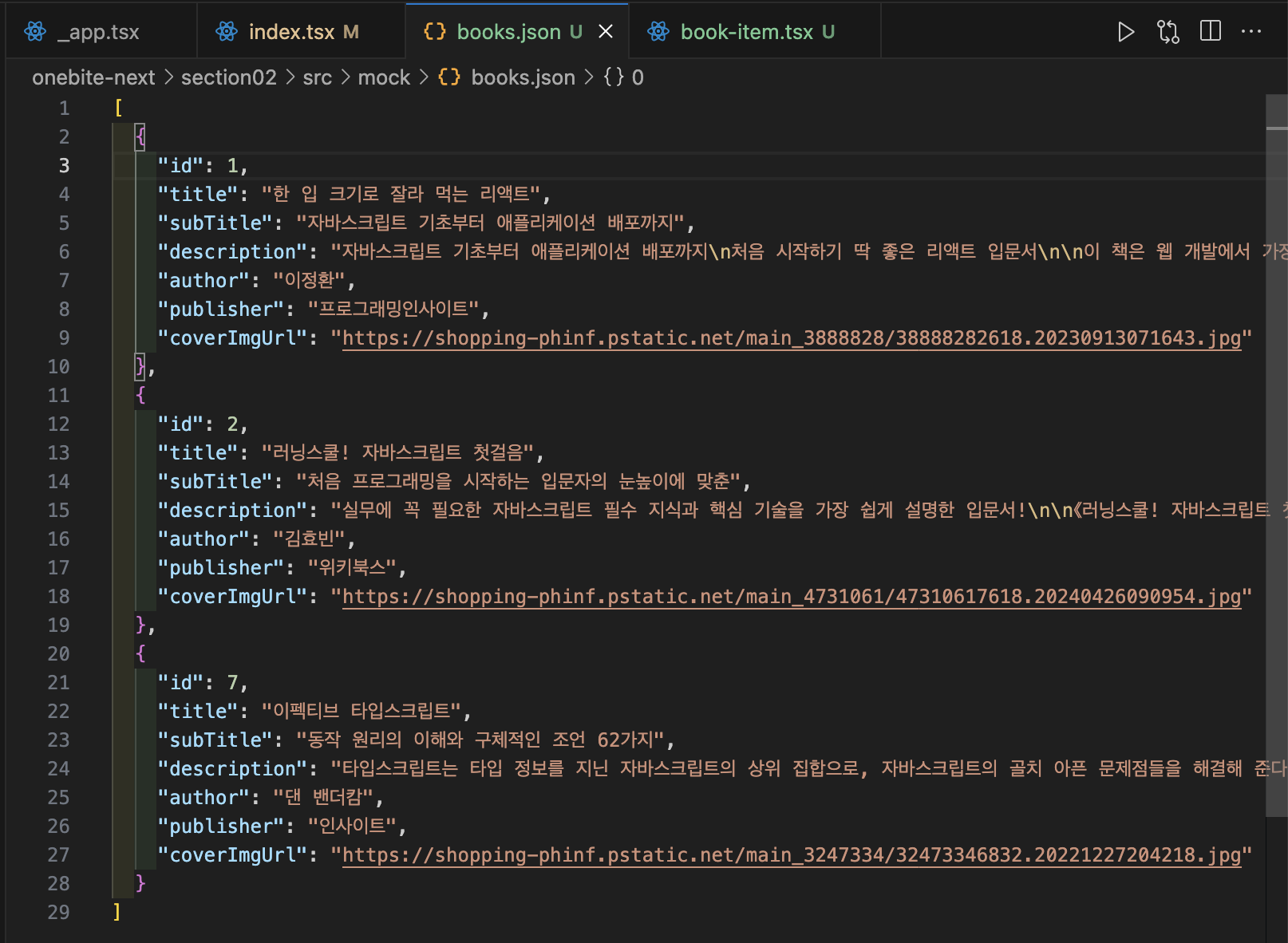
Task: Open the index.tsx editor tab
Action: coord(302,32)
